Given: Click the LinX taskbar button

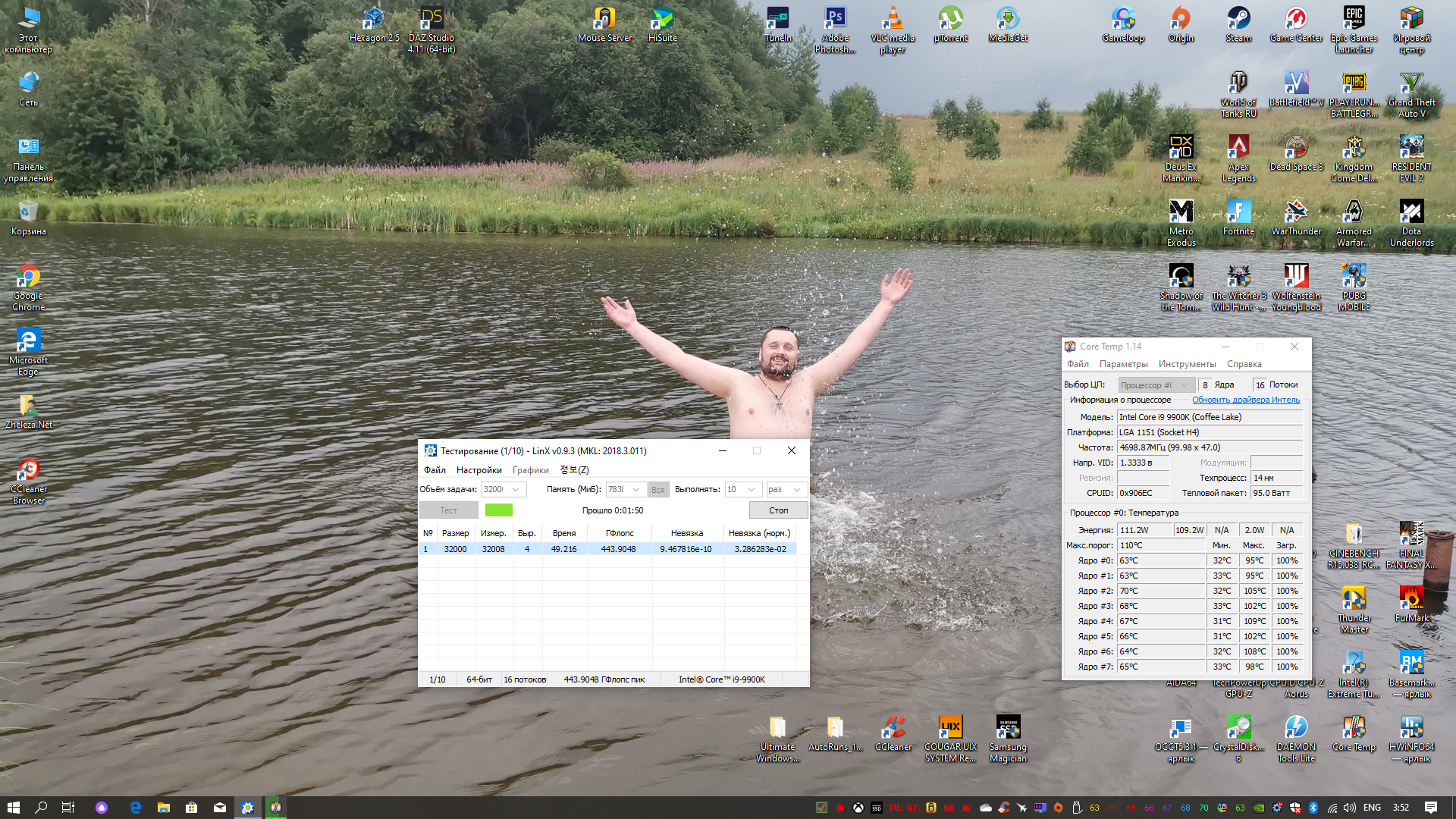Looking at the screenshot, I should click(247, 808).
